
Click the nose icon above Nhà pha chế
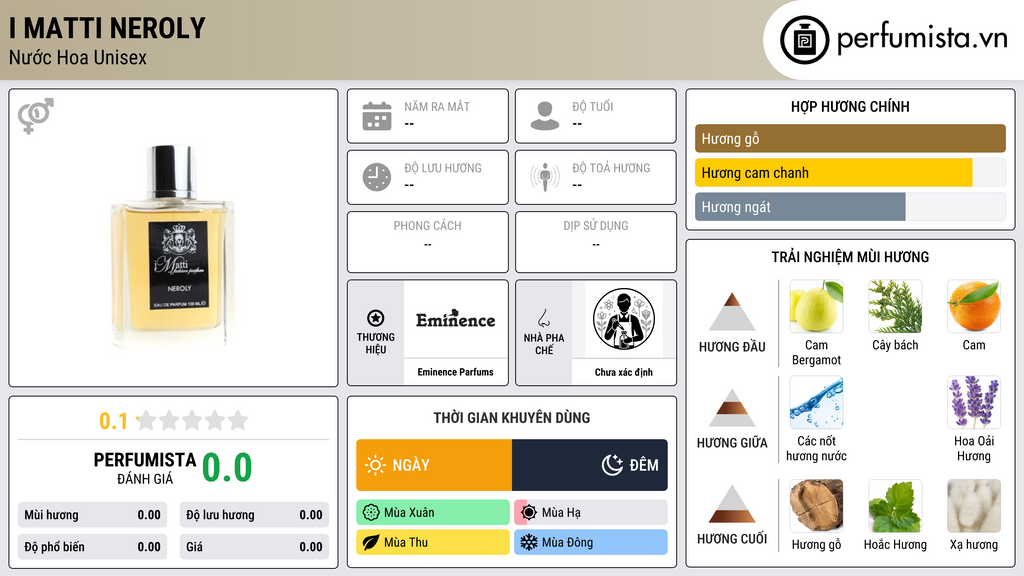543,318
